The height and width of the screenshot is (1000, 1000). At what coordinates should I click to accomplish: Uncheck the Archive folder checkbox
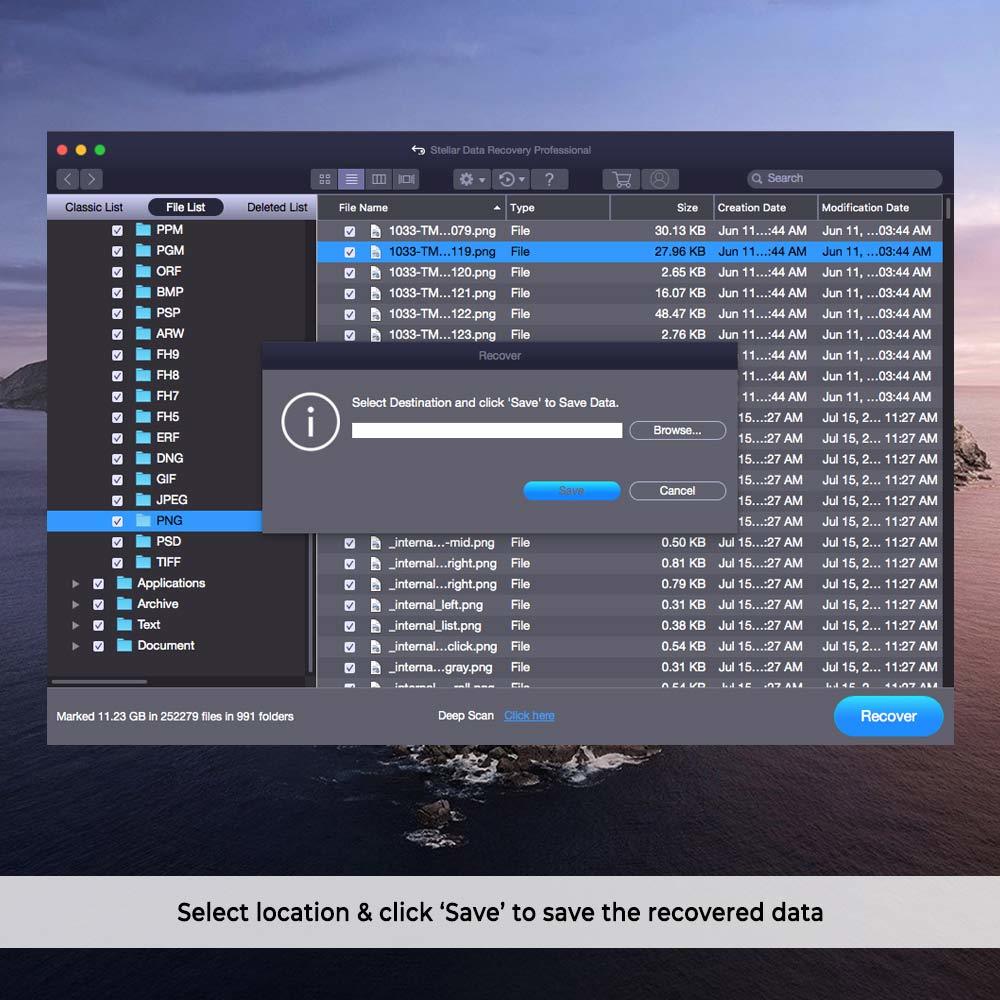point(98,605)
